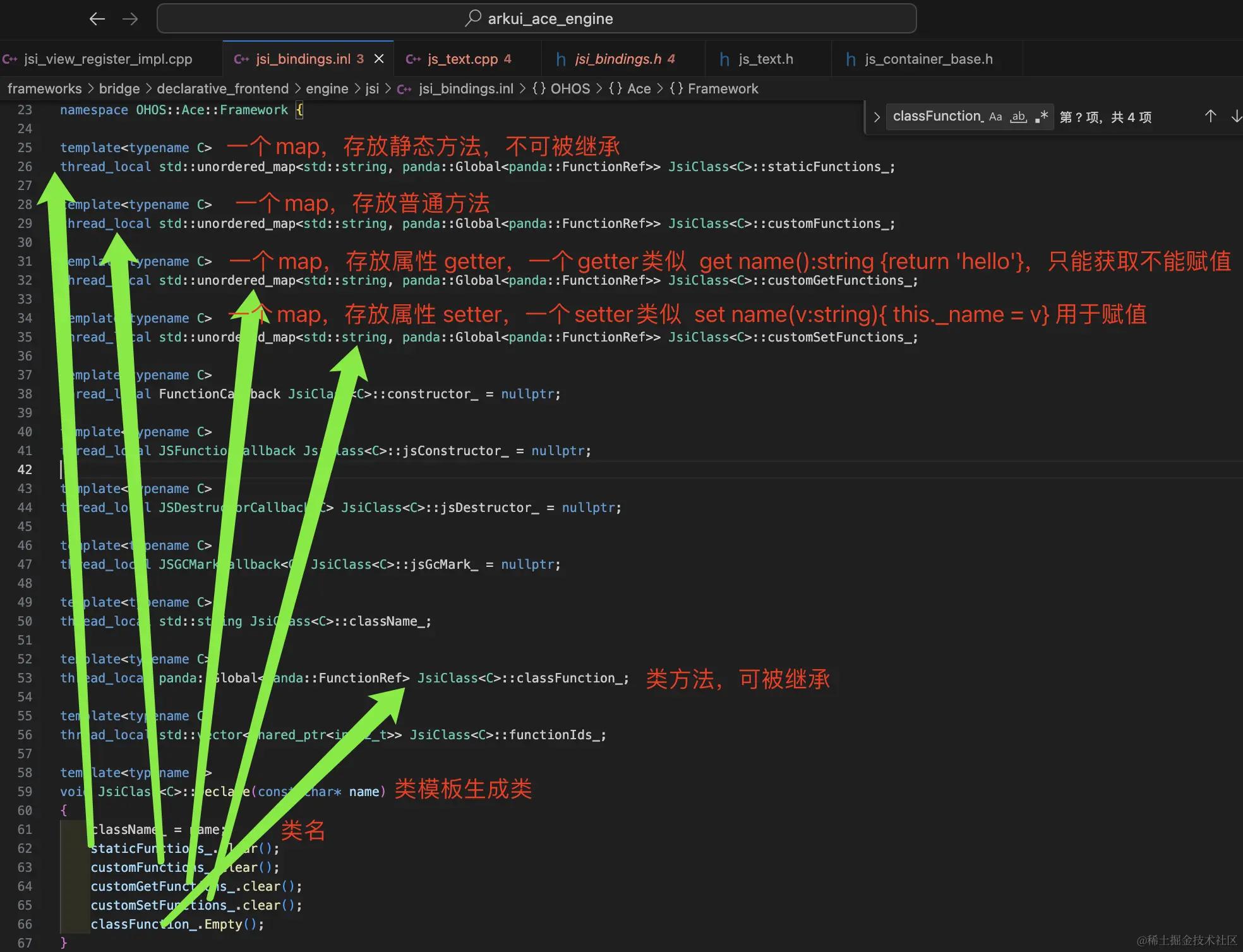Go to previous find match
Image resolution: width=1243 pixels, height=952 pixels.
coord(1210,116)
